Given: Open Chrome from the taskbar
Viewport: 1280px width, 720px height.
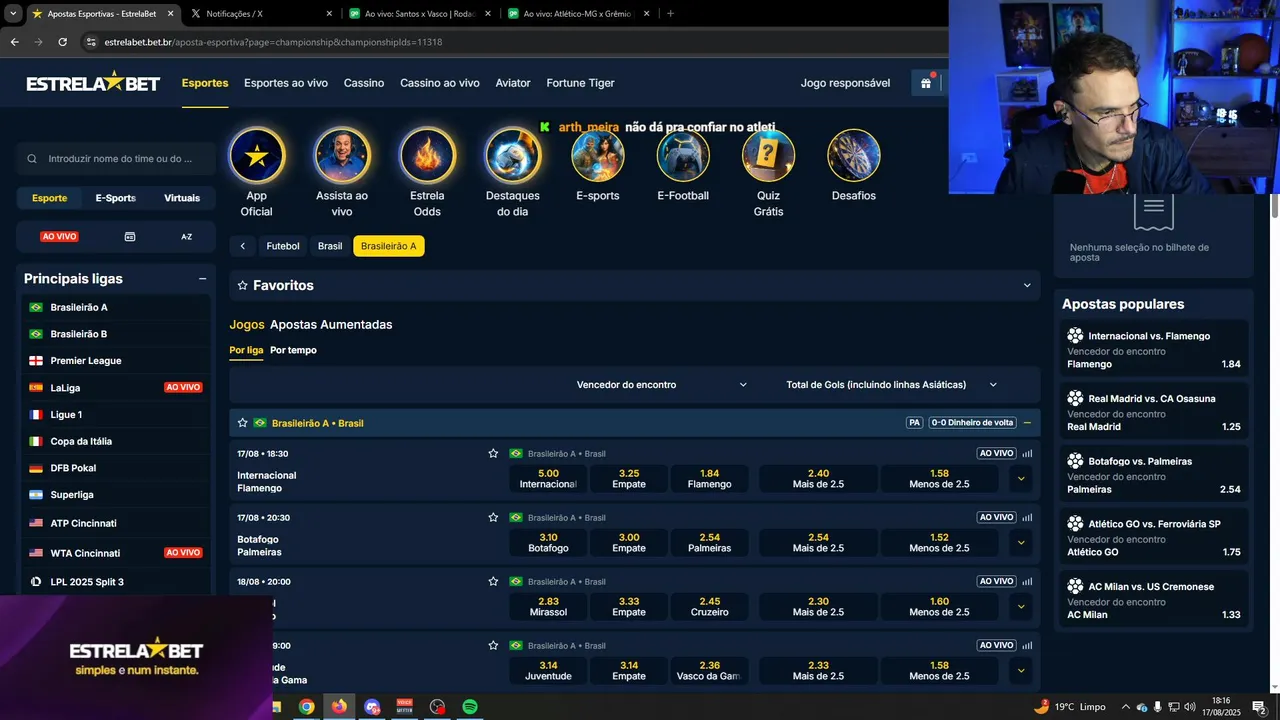Looking at the screenshot, I should (x=306, y=707).
